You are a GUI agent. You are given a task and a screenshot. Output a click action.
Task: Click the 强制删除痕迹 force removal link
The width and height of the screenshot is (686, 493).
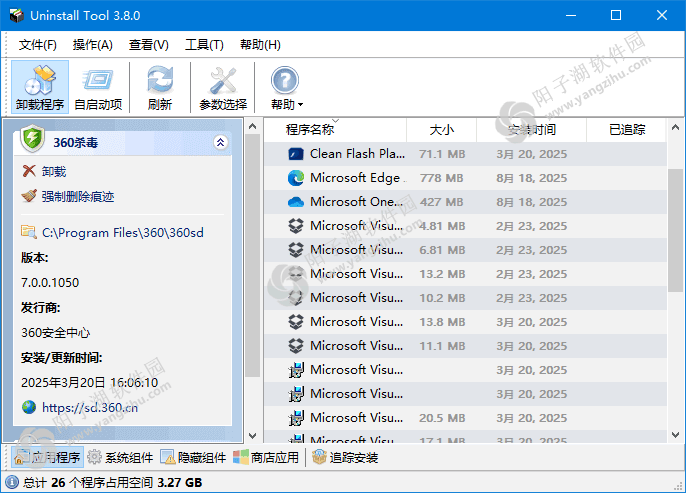78,196
